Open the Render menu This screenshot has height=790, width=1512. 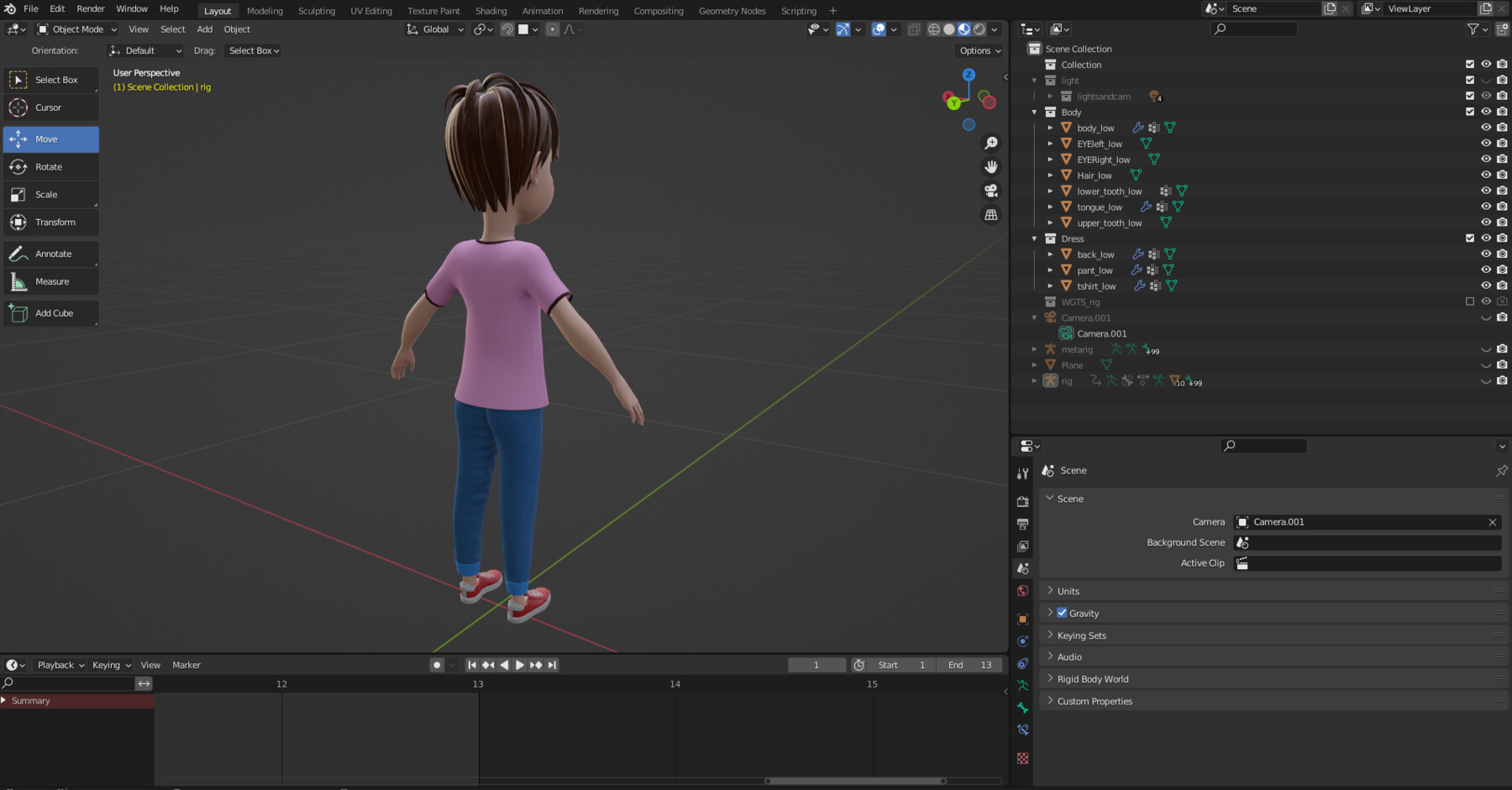[x=90, y=8]
